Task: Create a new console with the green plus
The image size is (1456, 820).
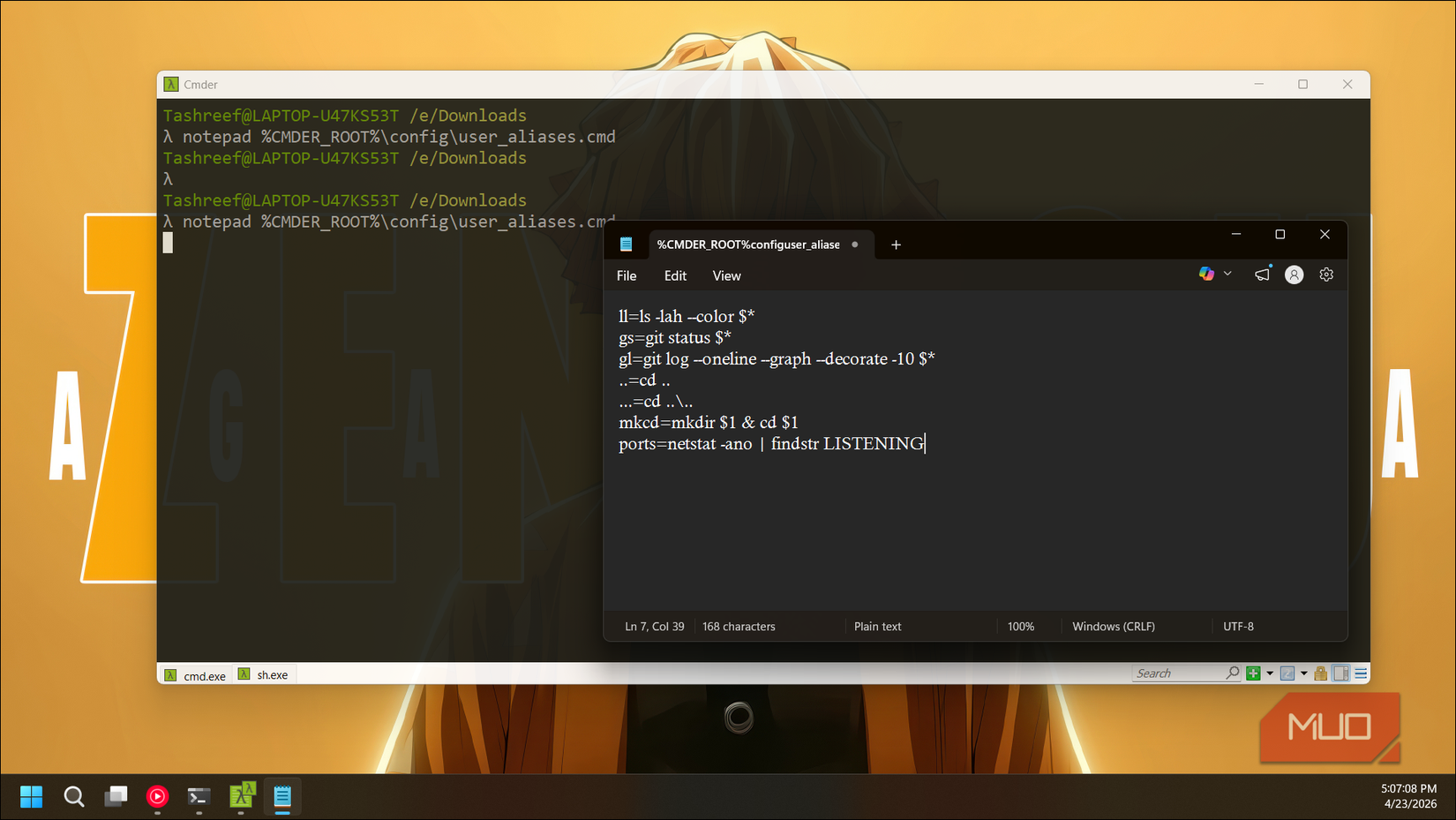Action: (1252, 673)
